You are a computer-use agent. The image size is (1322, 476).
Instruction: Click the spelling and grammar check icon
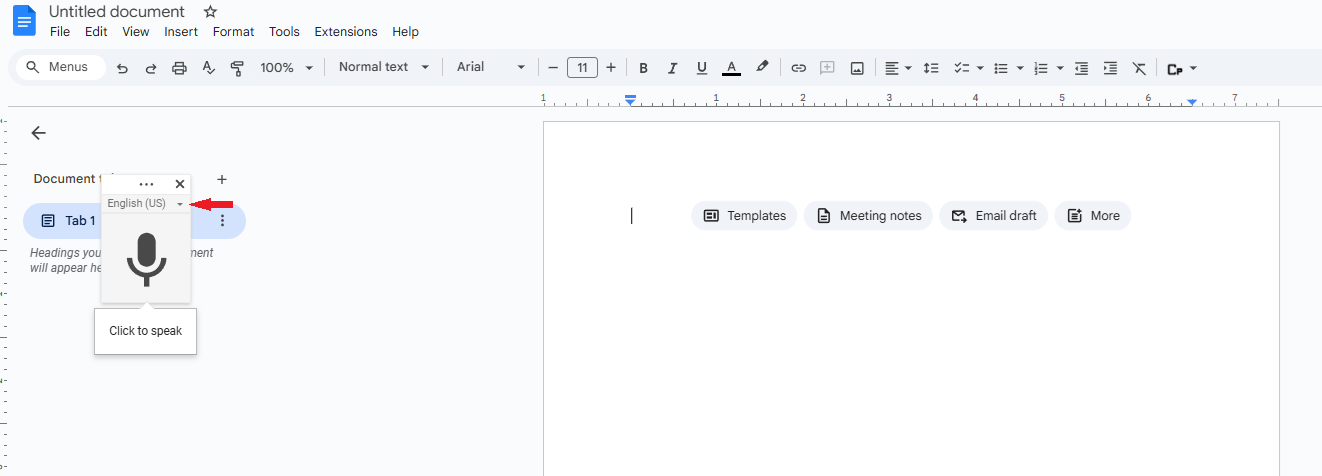tap(208, 68)
